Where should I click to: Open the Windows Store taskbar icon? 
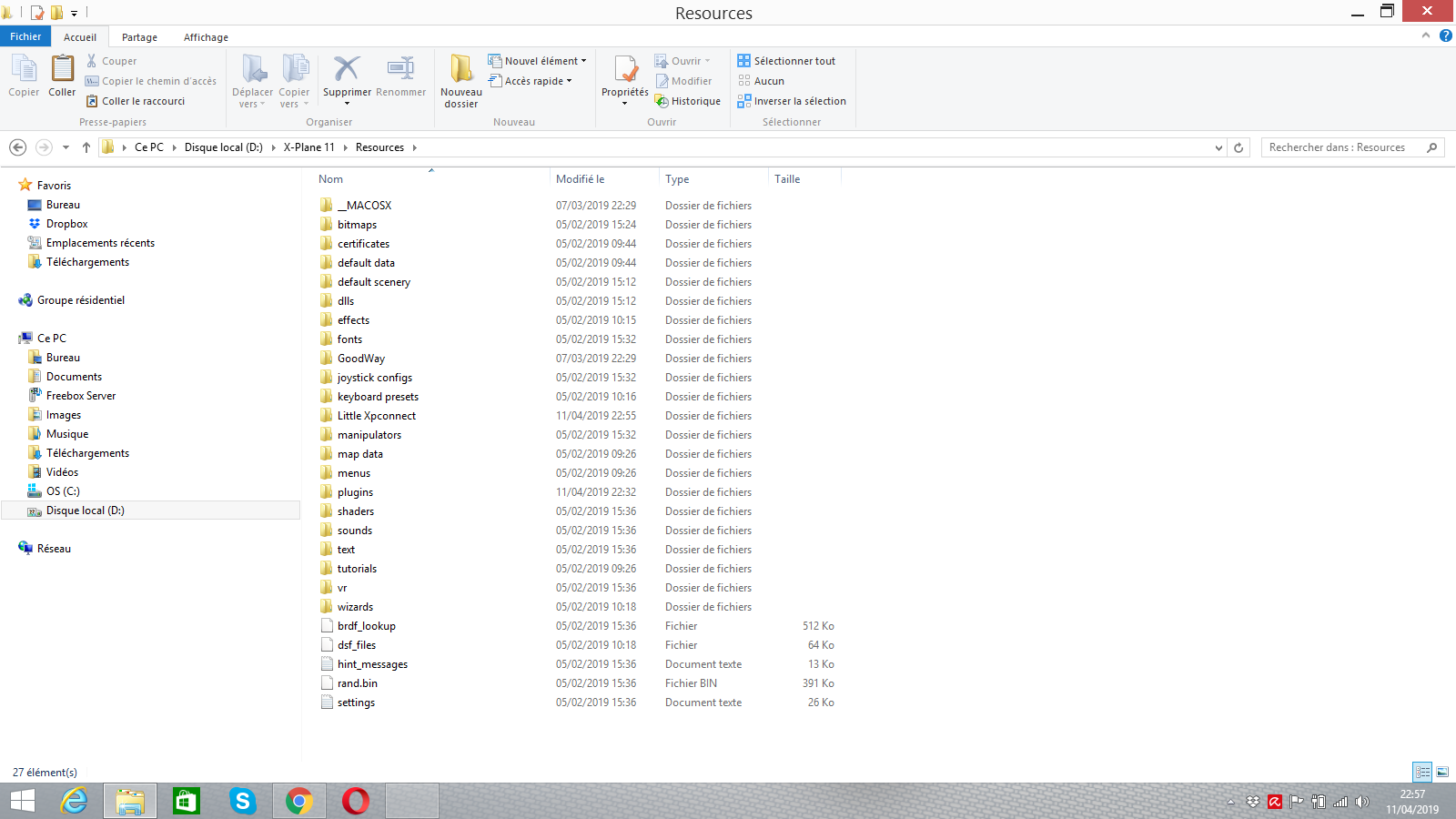(186, 801)
